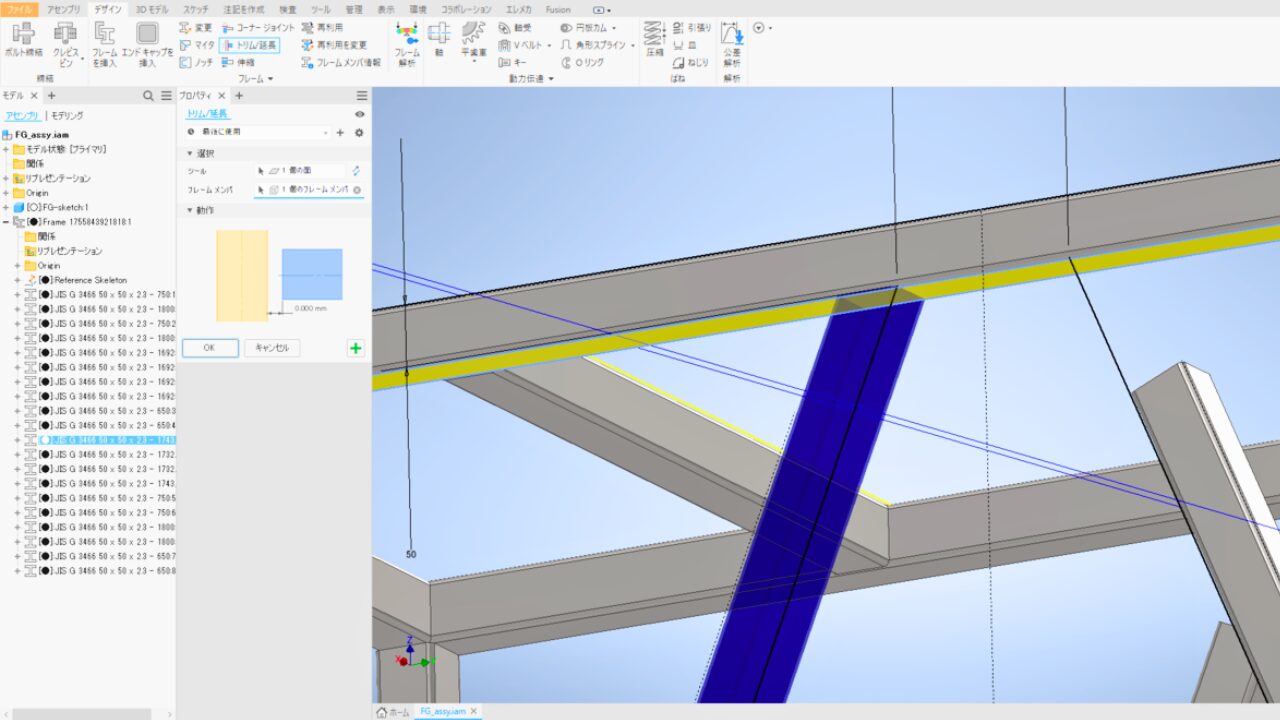The width and height of the screenshot is (1280, 720).
Task: Clear the フレームメンバ selection
Action: [357, 189]
